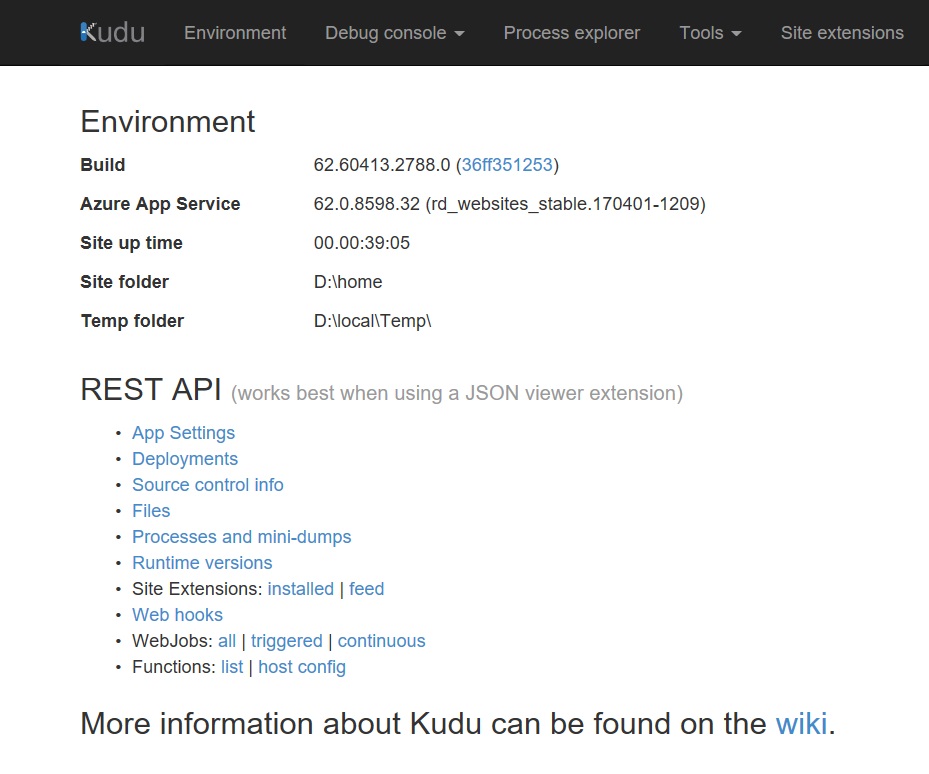View installed Site Extensions
This screenshot has width=929, height=774.
300,588
